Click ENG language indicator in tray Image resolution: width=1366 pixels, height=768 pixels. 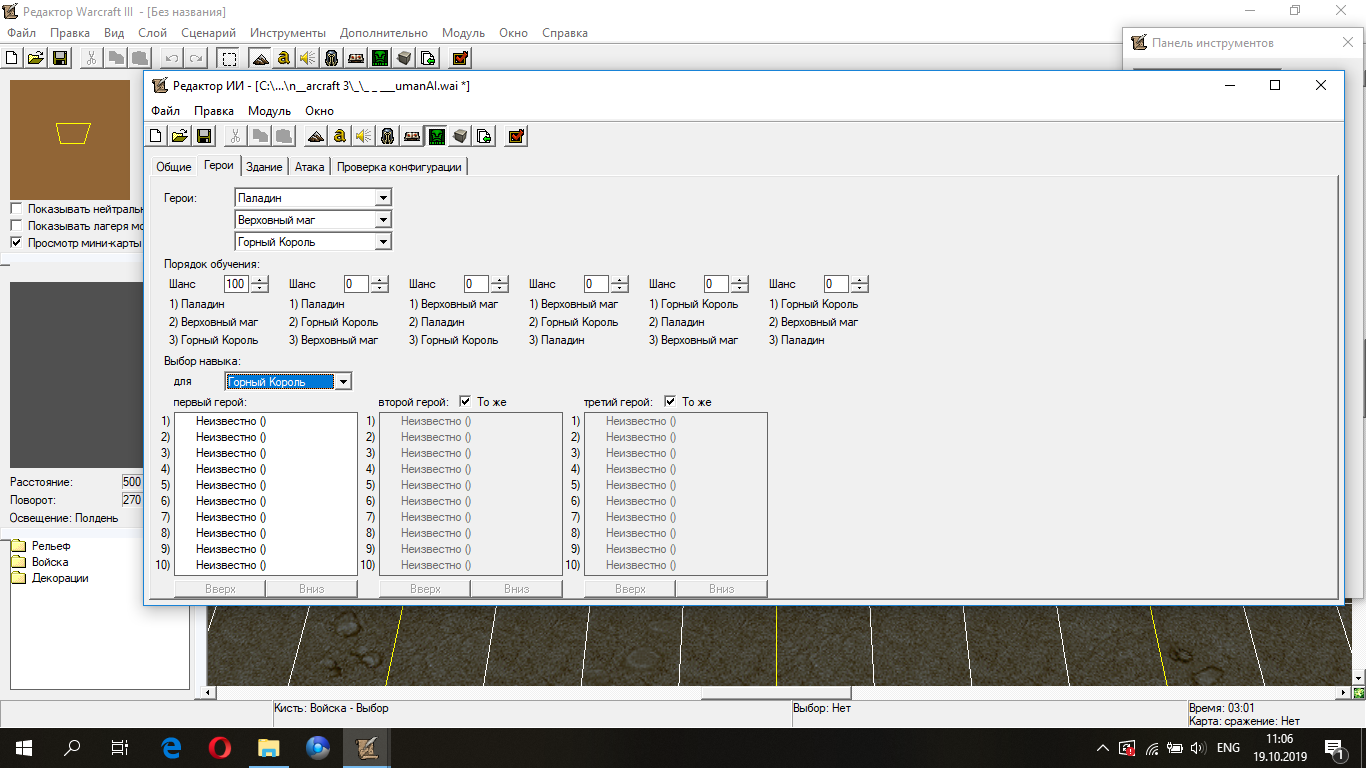point(1229,748)
